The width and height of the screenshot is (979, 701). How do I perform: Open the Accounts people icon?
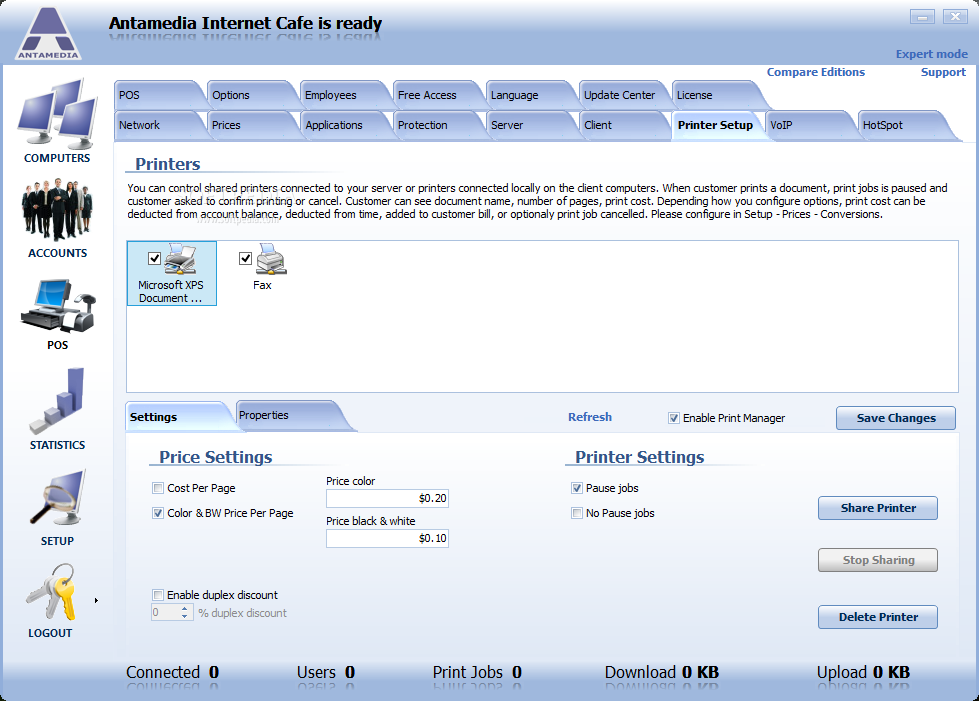click(57, 209)
